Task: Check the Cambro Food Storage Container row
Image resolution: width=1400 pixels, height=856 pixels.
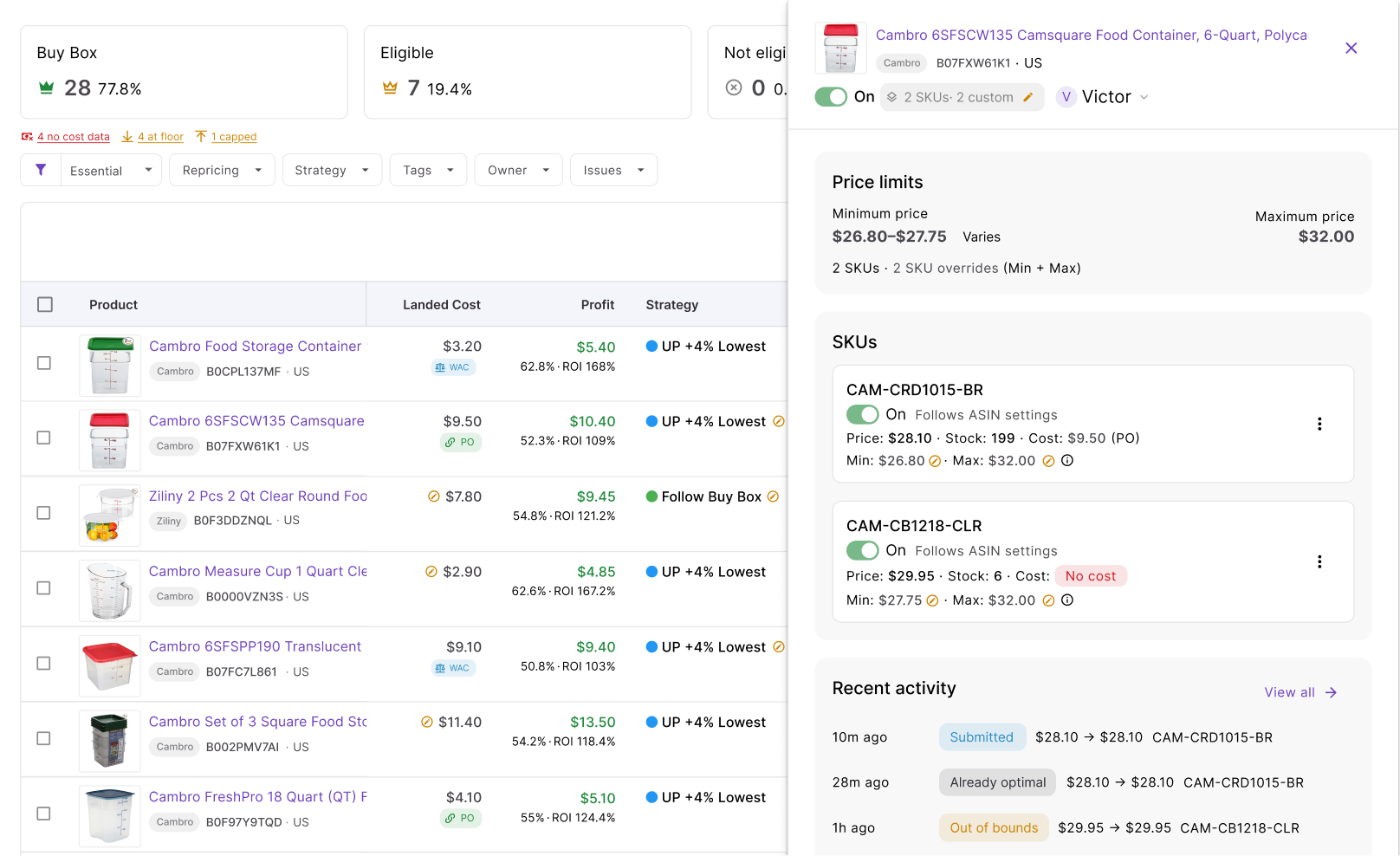Action: point(44,363)
